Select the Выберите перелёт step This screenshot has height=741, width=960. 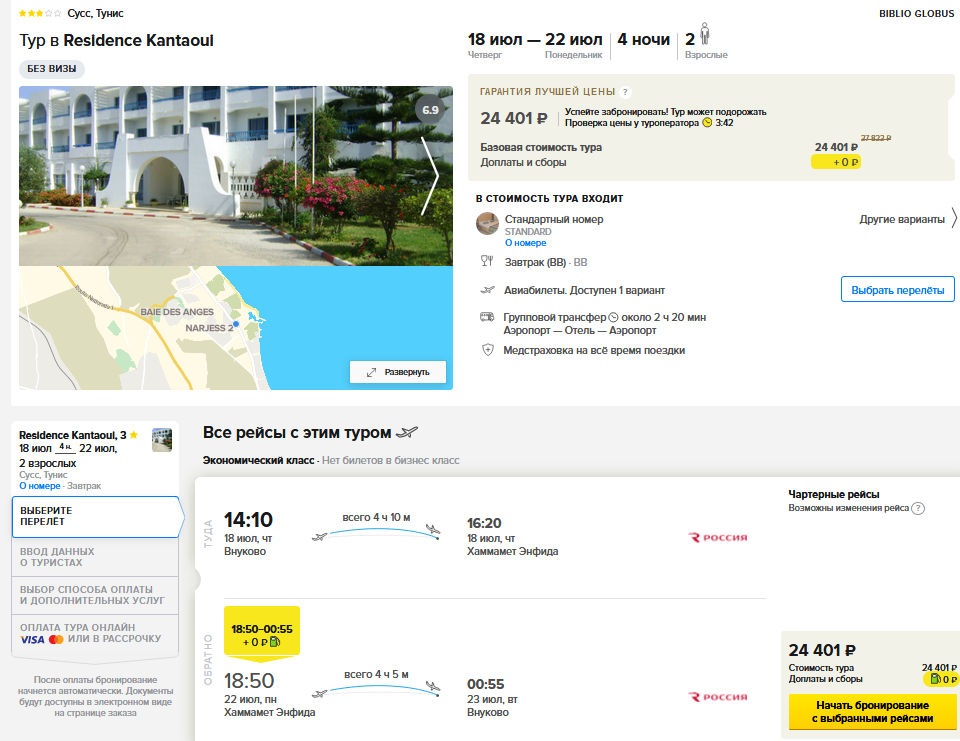[x=95, y=517]
